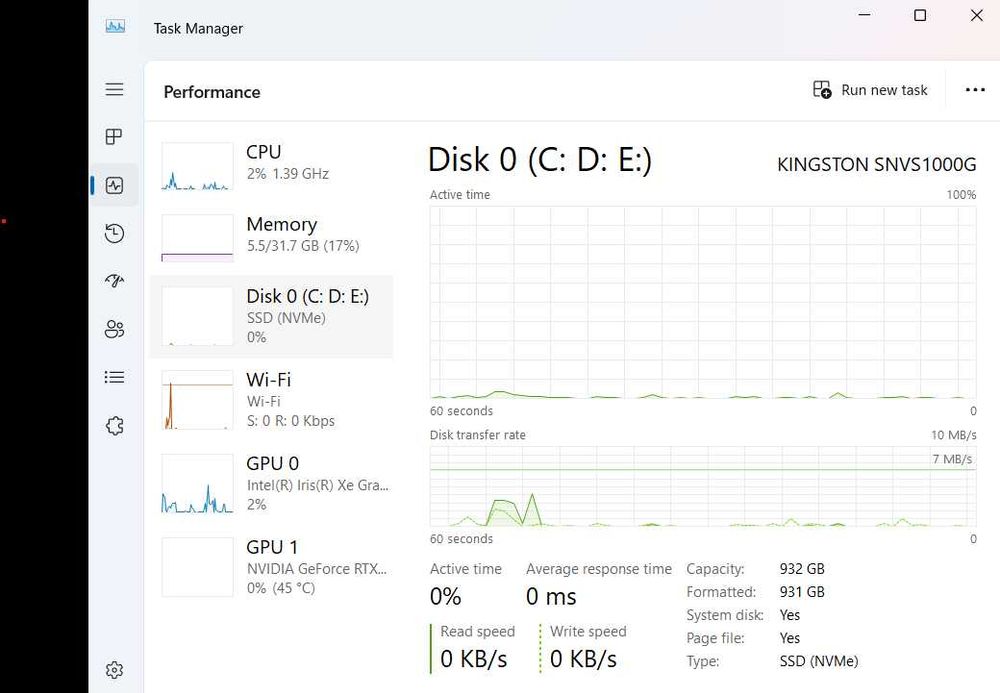This screenshot has height=693, width=1000.
Task: Select the Memory performance item
Action: pos(270,236)
